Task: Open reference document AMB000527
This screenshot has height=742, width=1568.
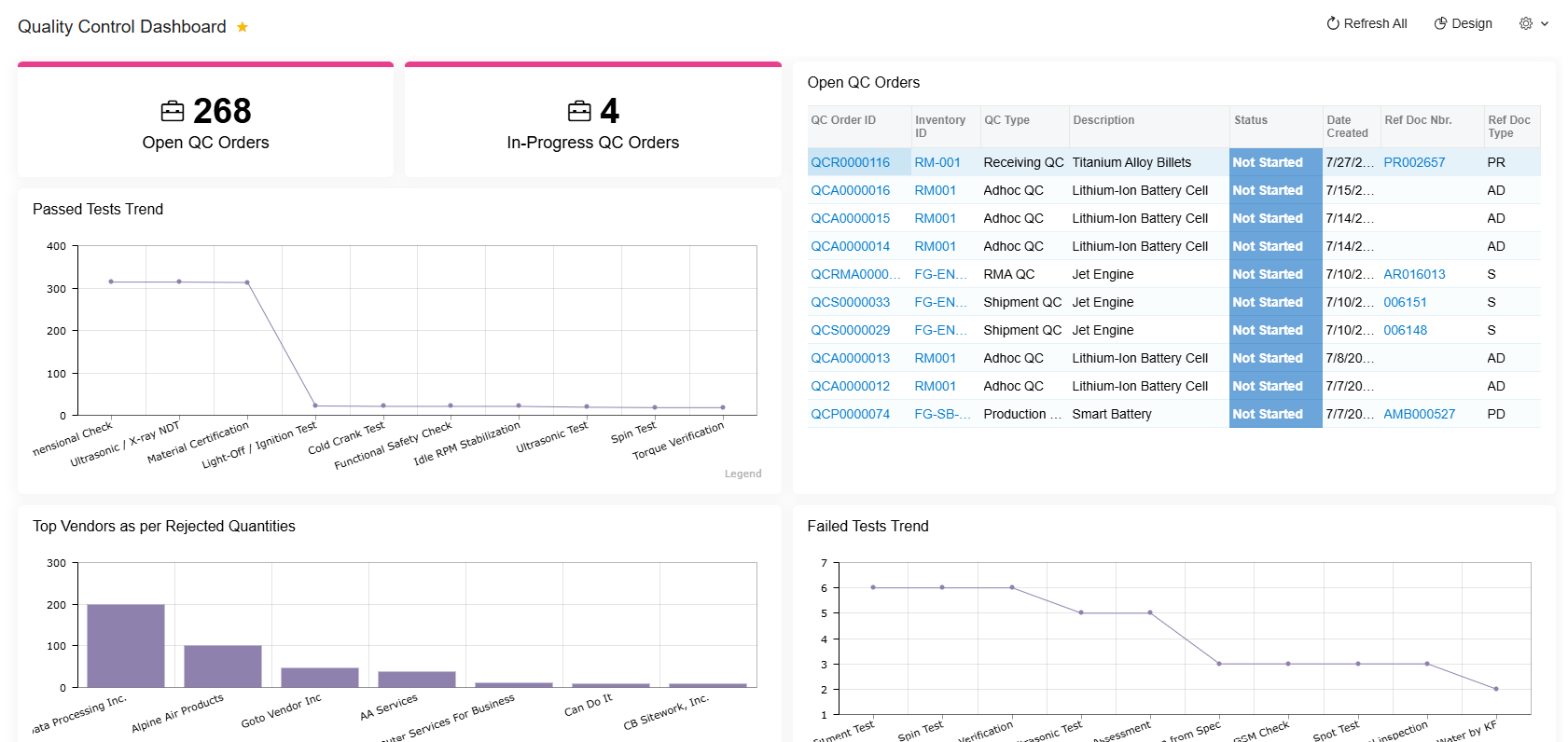Action: coord(1419,414)
